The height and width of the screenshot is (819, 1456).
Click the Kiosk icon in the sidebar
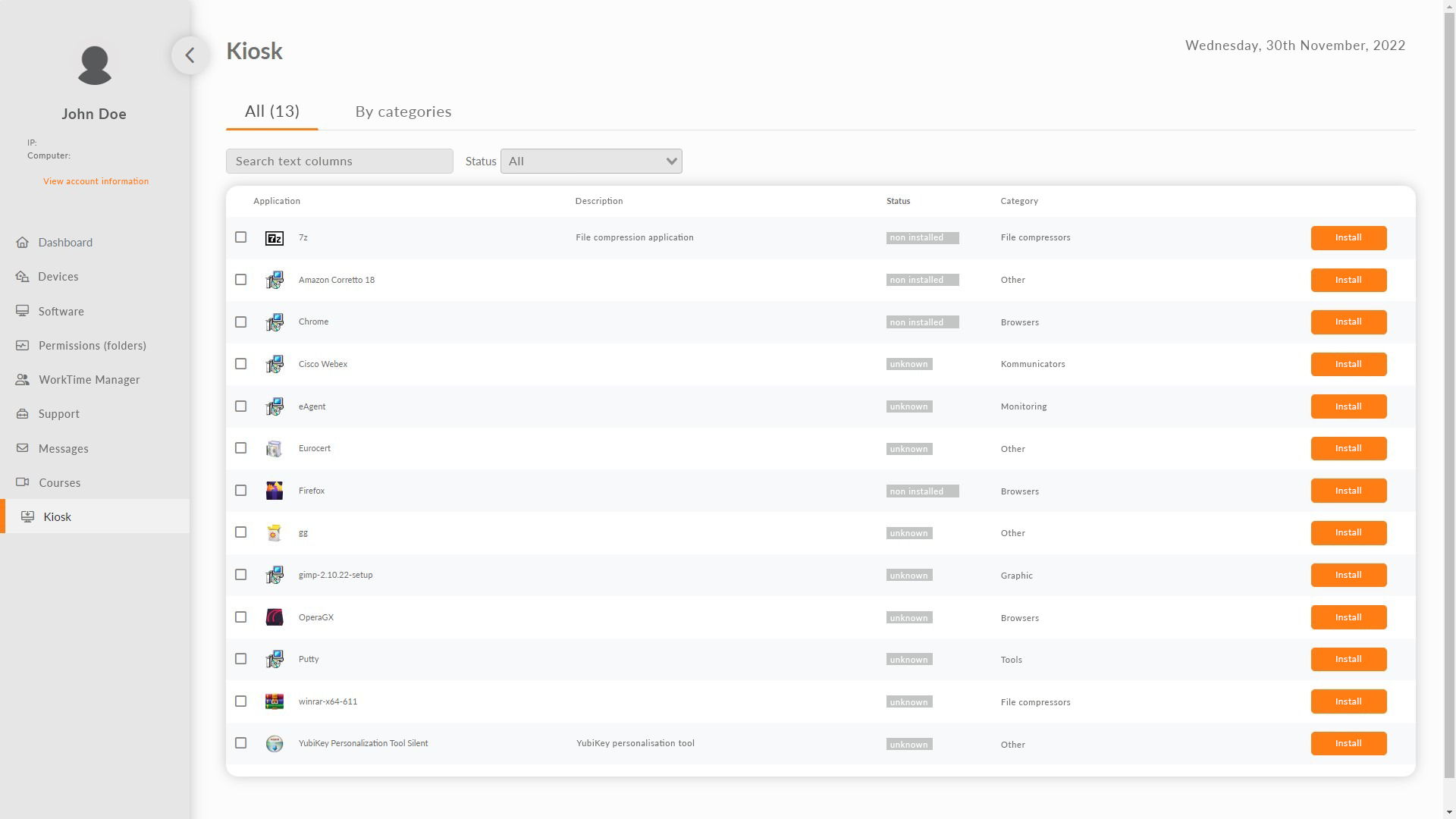click(x=27, y=517)
